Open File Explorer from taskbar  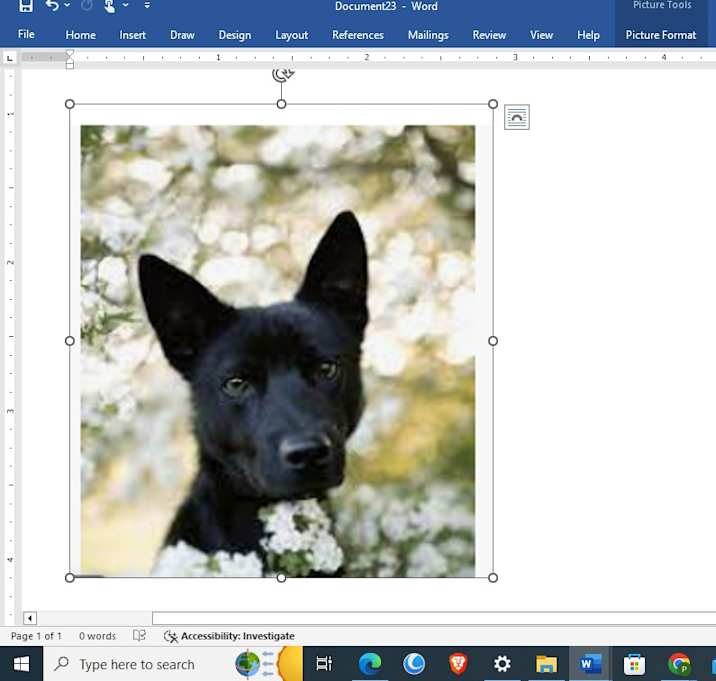(546, 664)
